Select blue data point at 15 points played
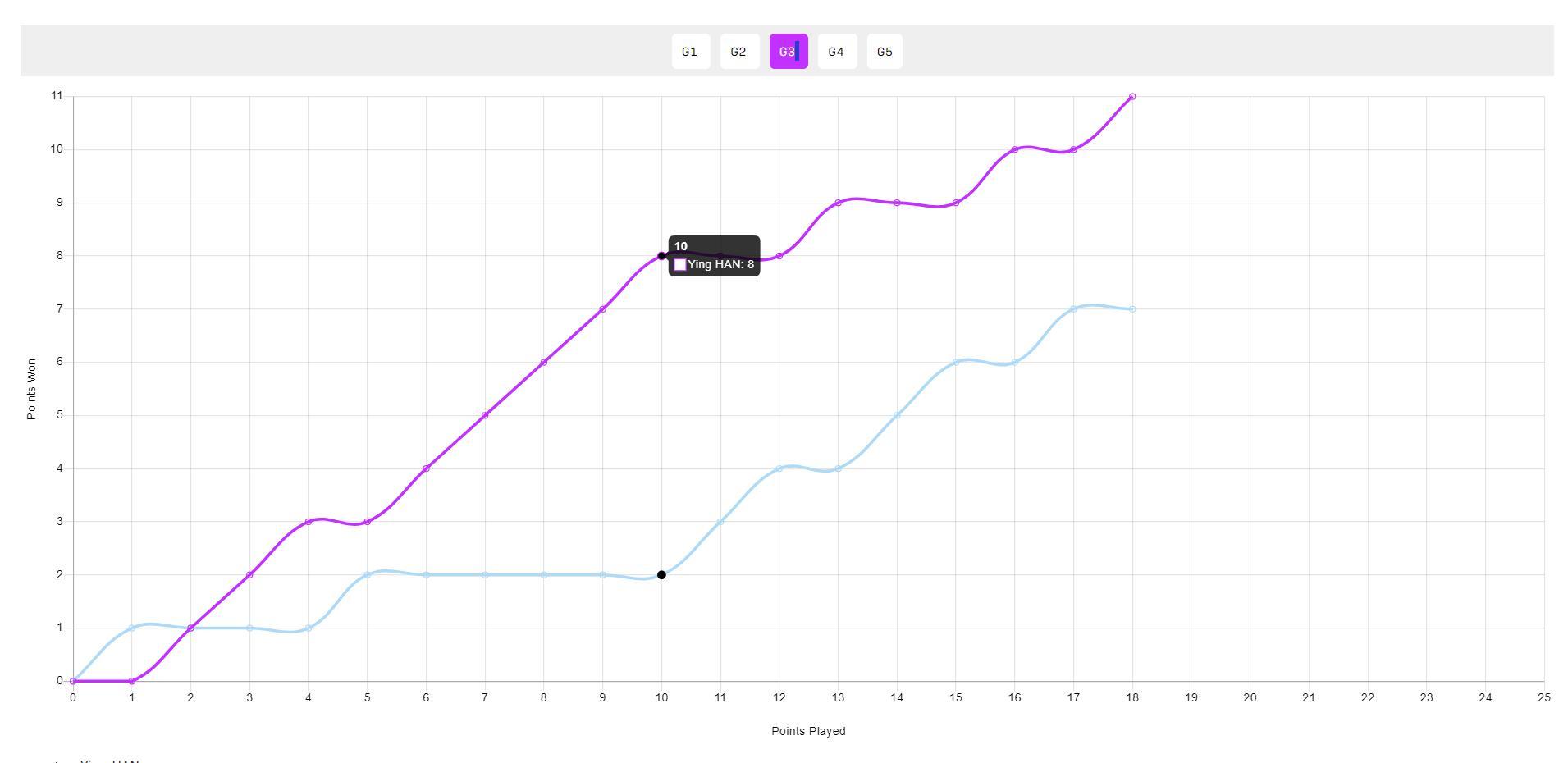The image size is (1568, 763). (956, 363)
